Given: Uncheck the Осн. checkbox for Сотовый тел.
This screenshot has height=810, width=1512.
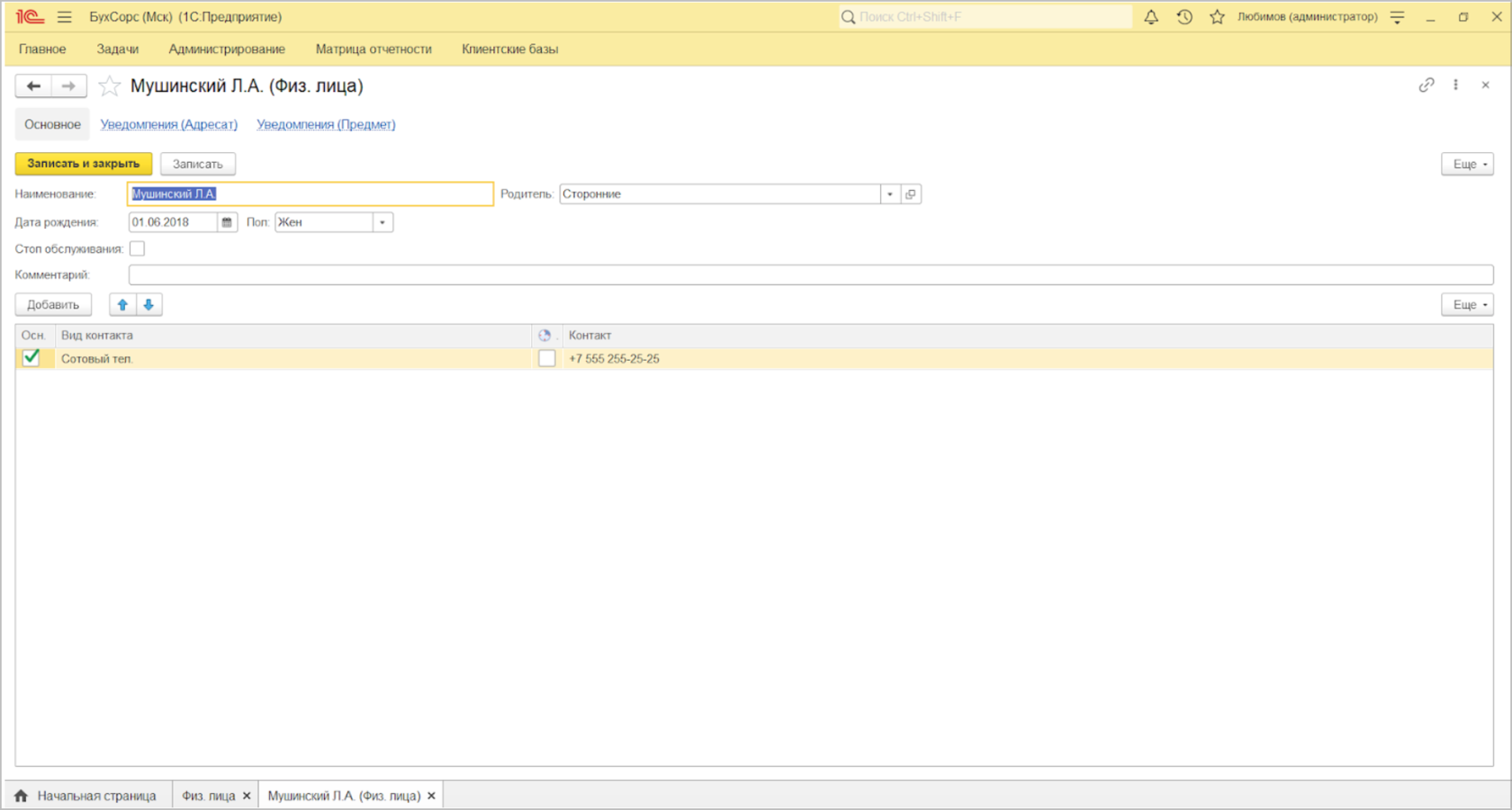Looking at the screenshot, I should coord(31,358).
